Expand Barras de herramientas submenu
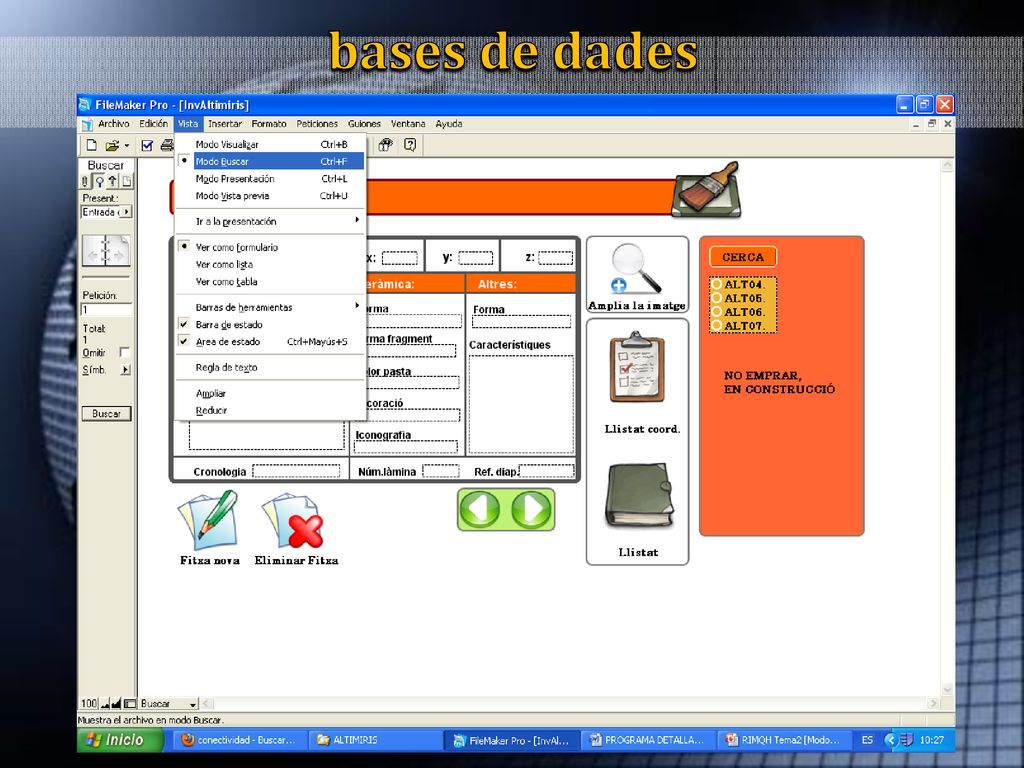This screenshot has height=768, width=1024. (270, 308)
